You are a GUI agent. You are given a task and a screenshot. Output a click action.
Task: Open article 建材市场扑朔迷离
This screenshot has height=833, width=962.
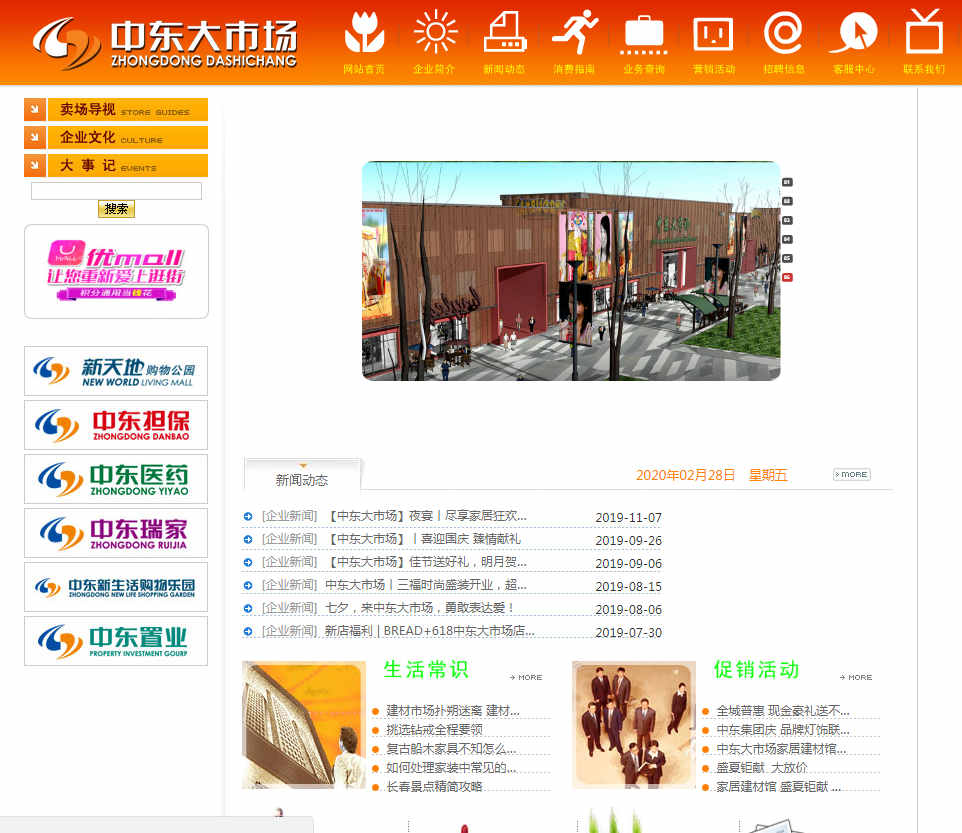coord(453,711)
